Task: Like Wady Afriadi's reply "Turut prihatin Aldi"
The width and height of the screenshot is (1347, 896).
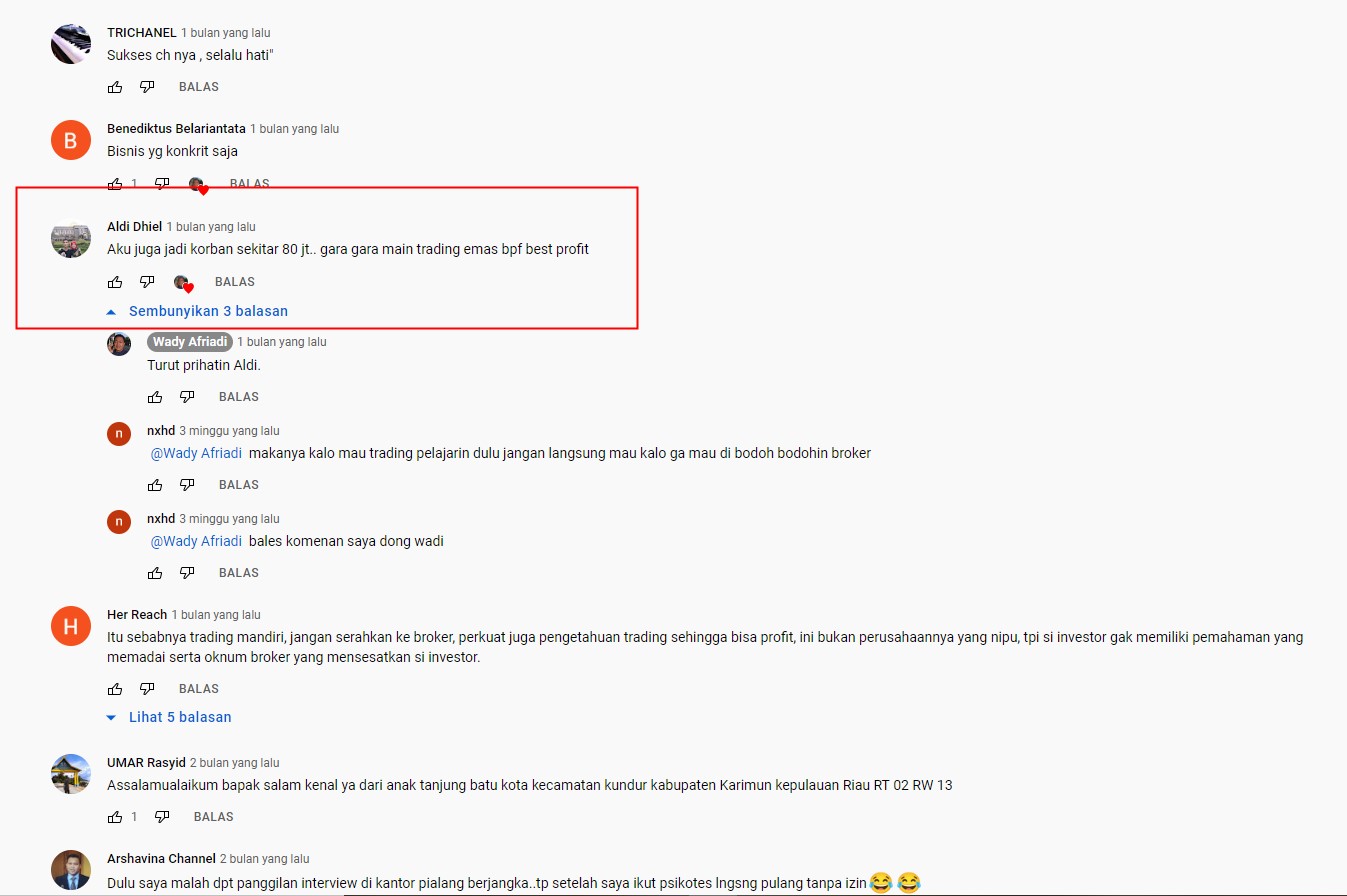Action: pyautogui.click(x=155, y=397)
